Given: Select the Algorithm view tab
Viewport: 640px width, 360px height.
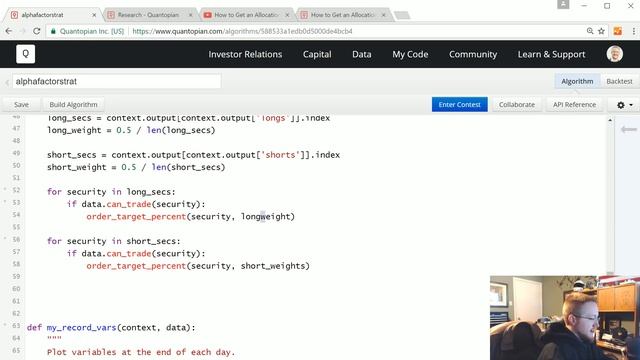Looking at the screenshot, I should click(x=577, y=81).
